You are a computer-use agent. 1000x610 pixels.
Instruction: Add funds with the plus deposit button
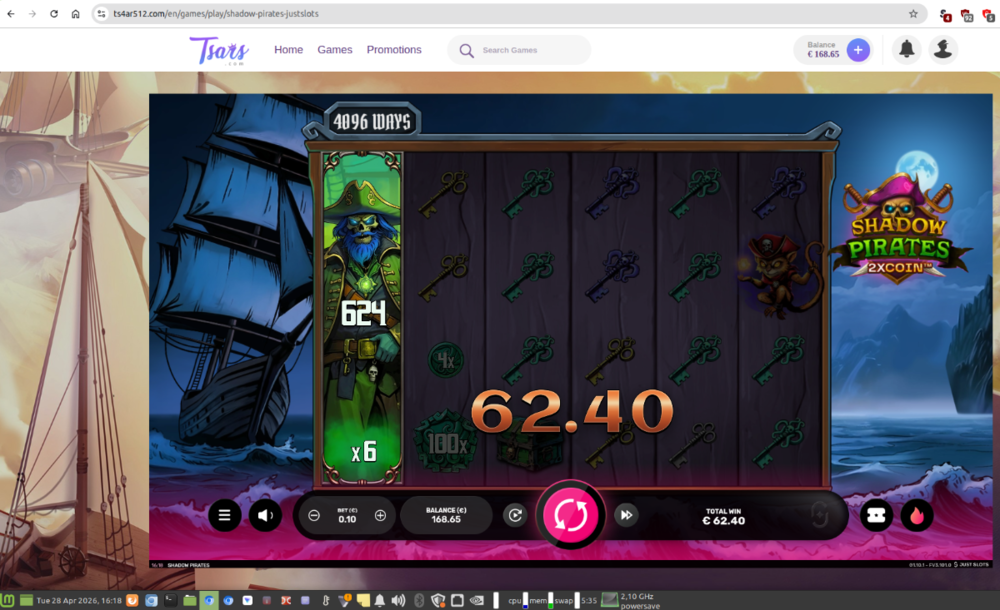(x=858, y=50)
